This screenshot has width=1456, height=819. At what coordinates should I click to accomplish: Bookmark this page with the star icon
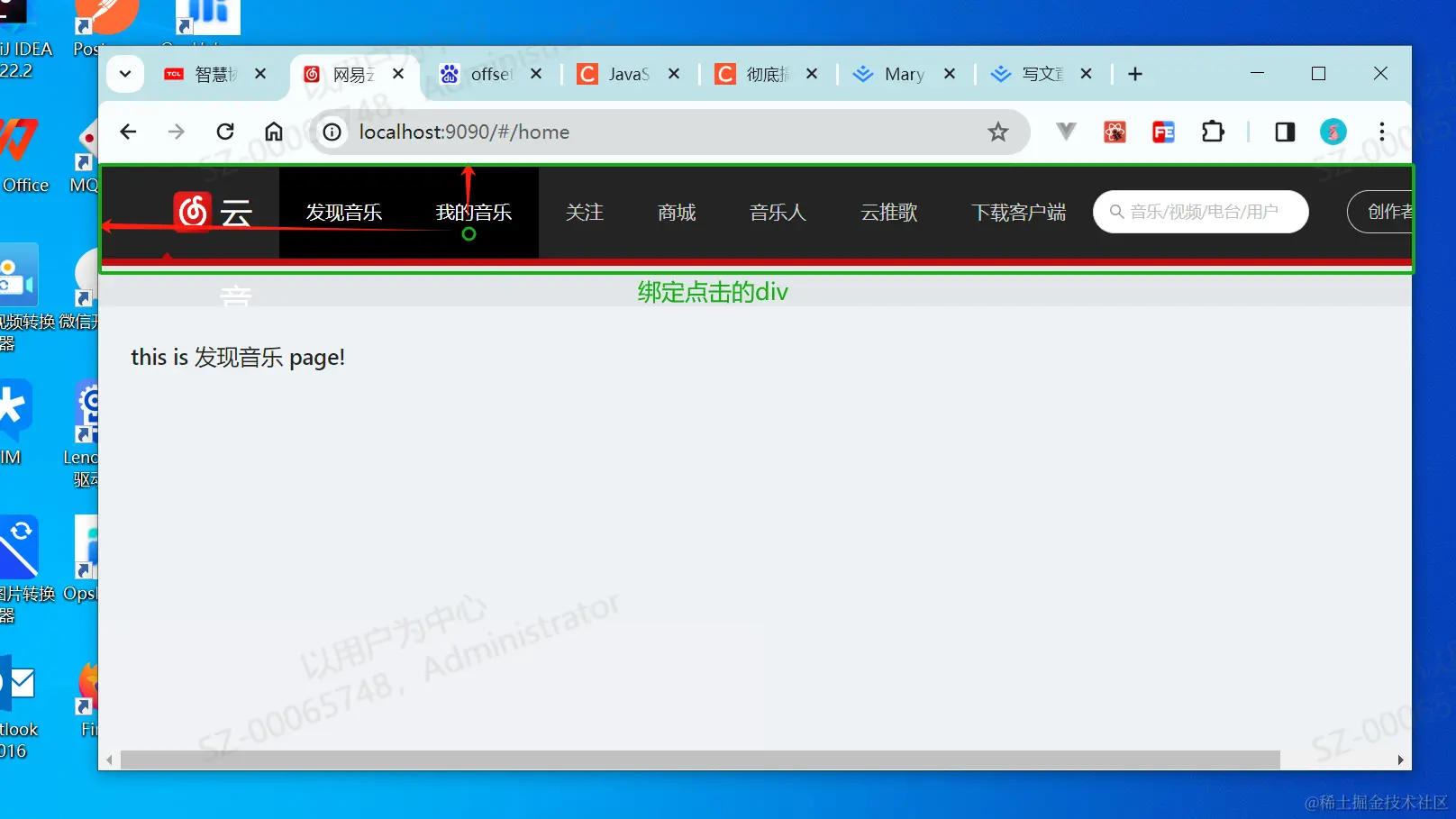997,132
